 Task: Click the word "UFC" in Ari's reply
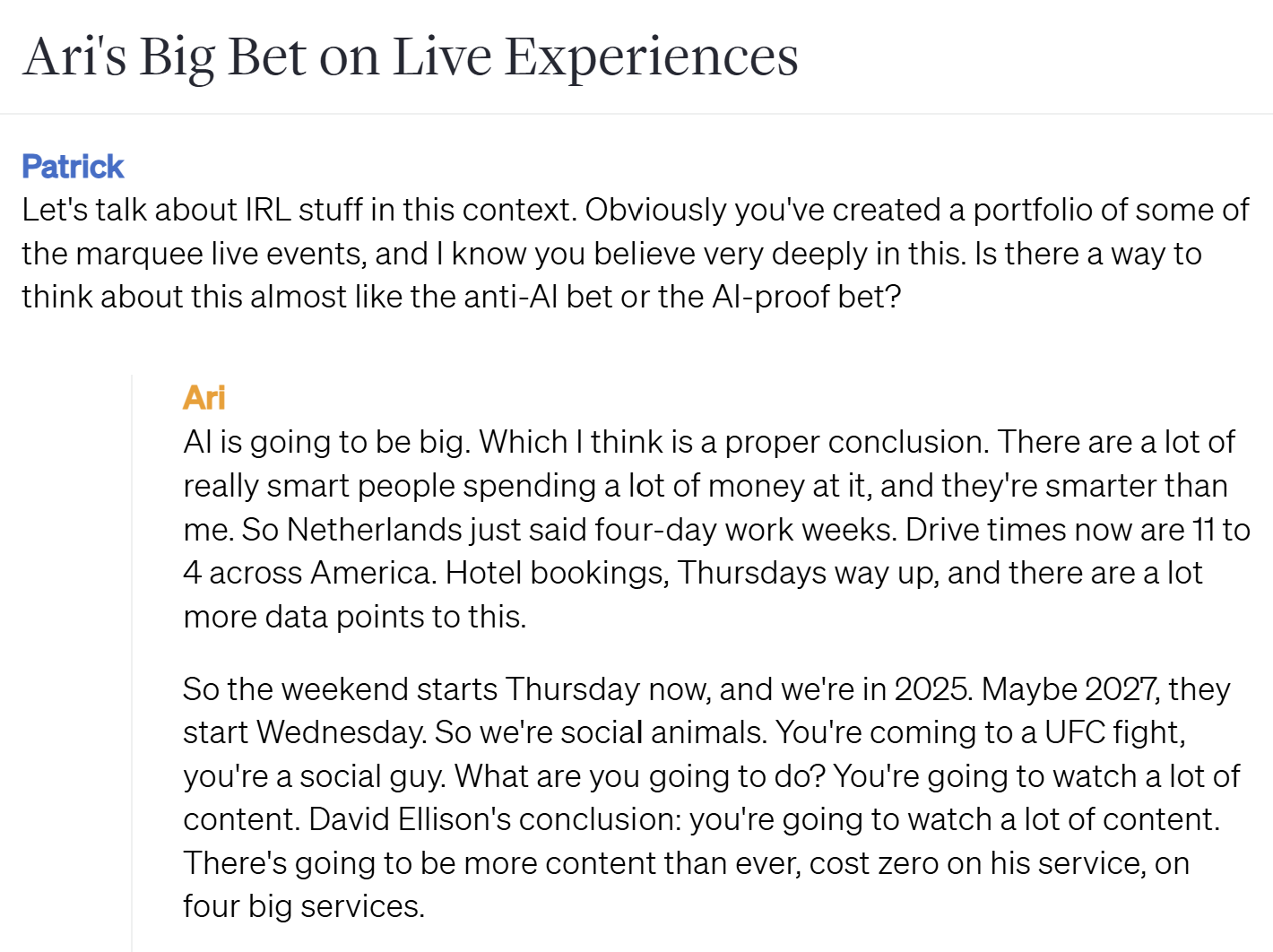click(x=1074, y=732)
